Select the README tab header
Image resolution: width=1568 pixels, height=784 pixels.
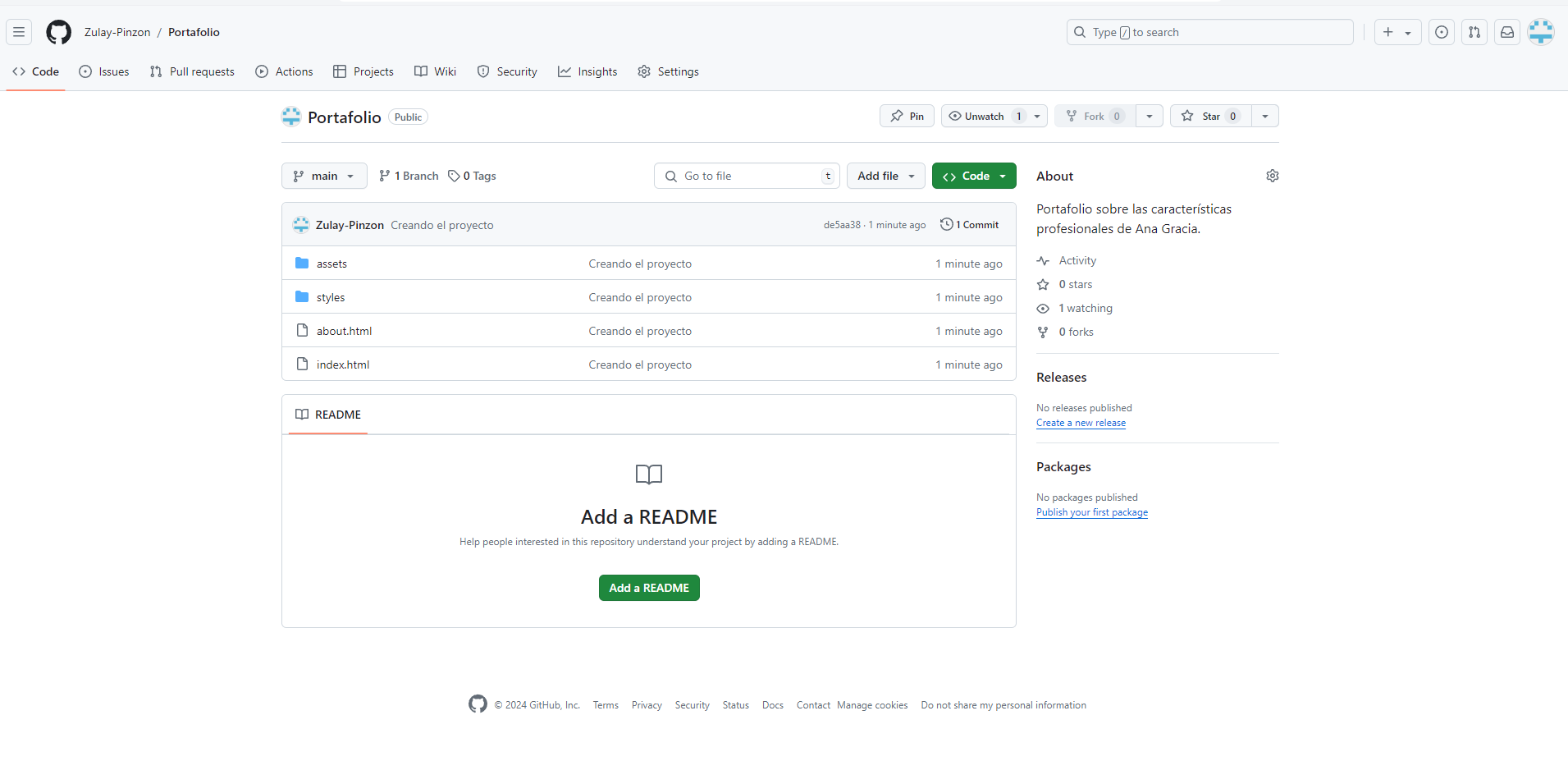point(328,415)
